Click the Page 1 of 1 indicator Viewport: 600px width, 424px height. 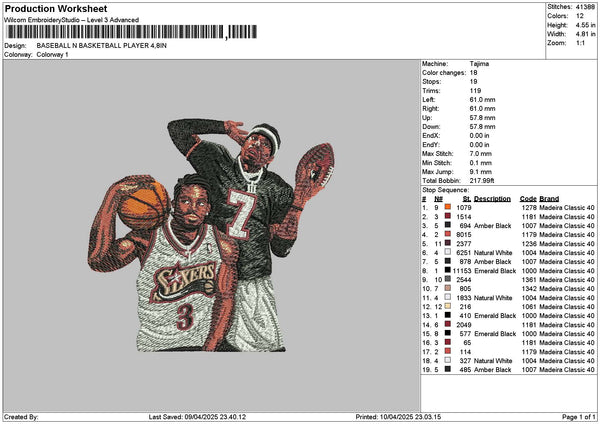[x=579, y=417]
